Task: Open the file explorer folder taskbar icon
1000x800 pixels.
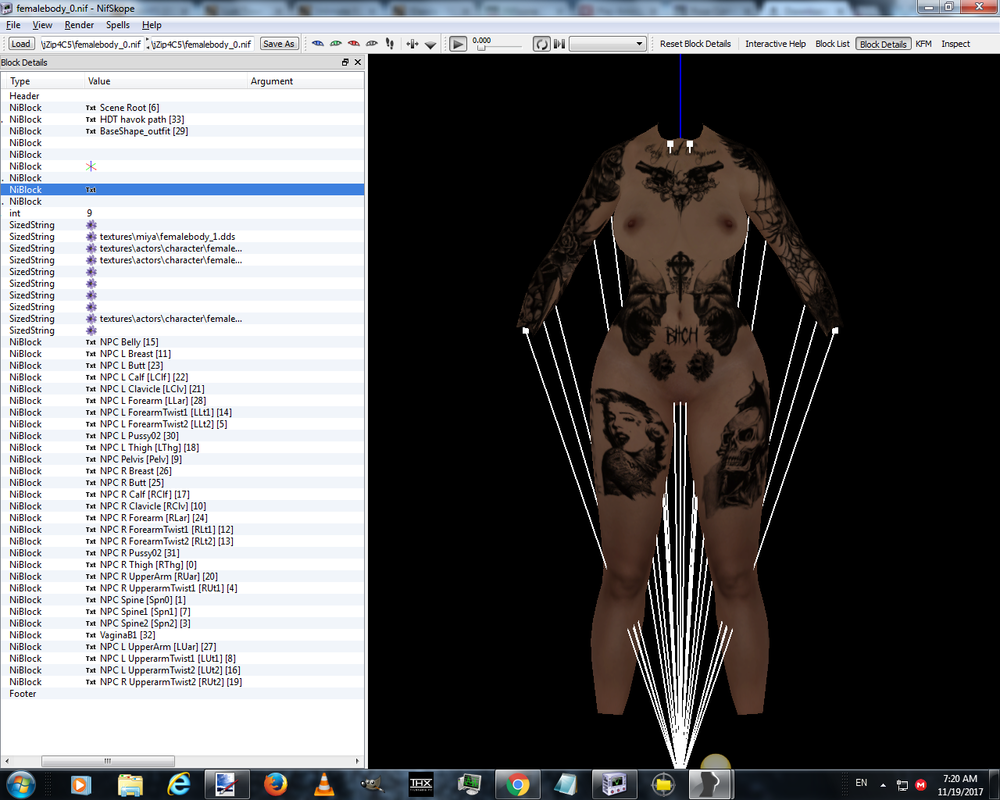Action: tap(130, 785)
